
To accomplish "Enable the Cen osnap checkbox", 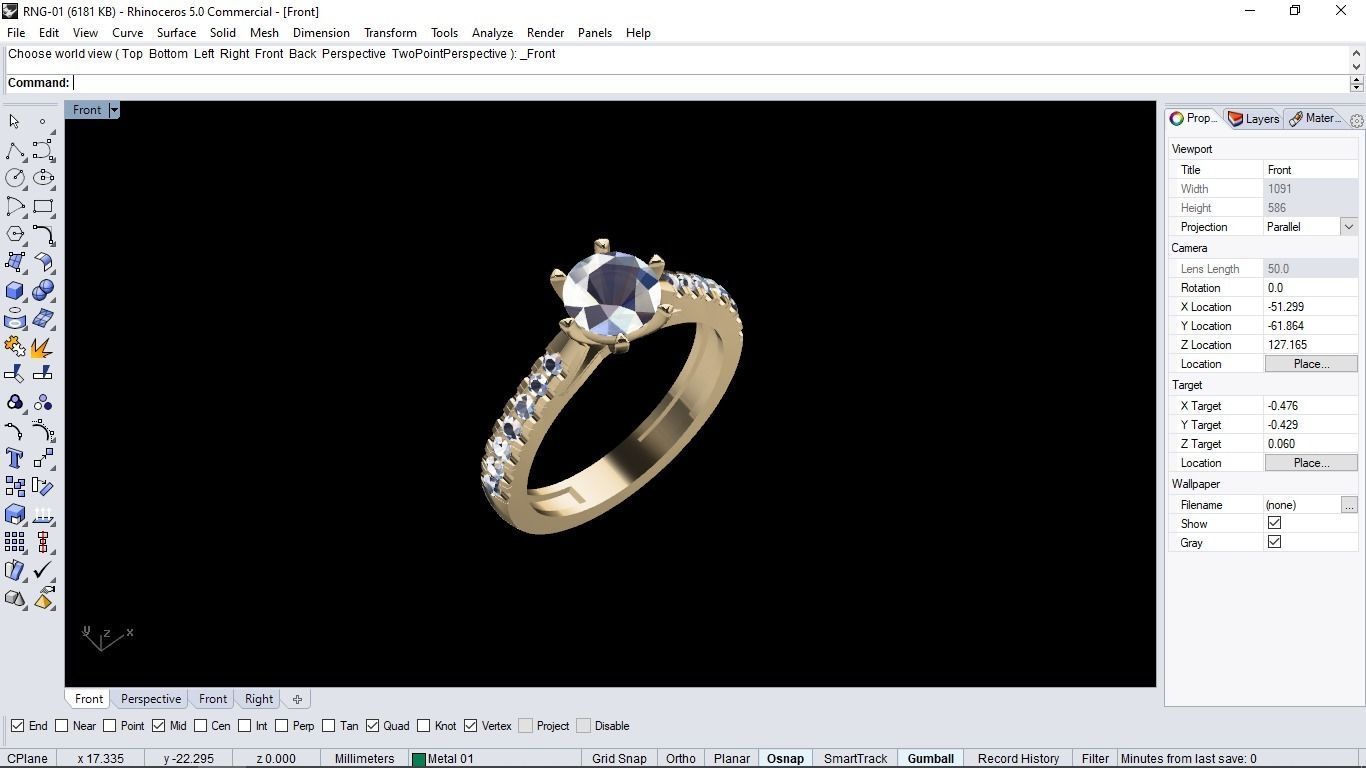I will pos(200,726).
